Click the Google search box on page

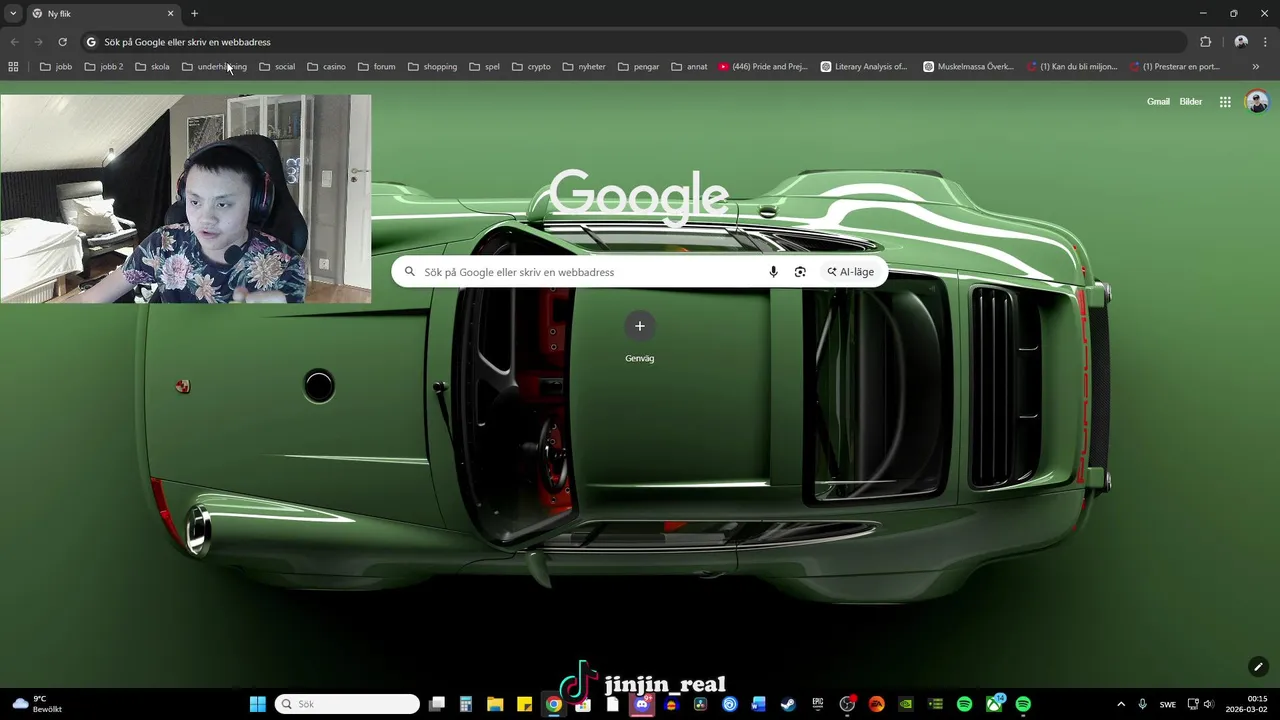click(640, 272)
